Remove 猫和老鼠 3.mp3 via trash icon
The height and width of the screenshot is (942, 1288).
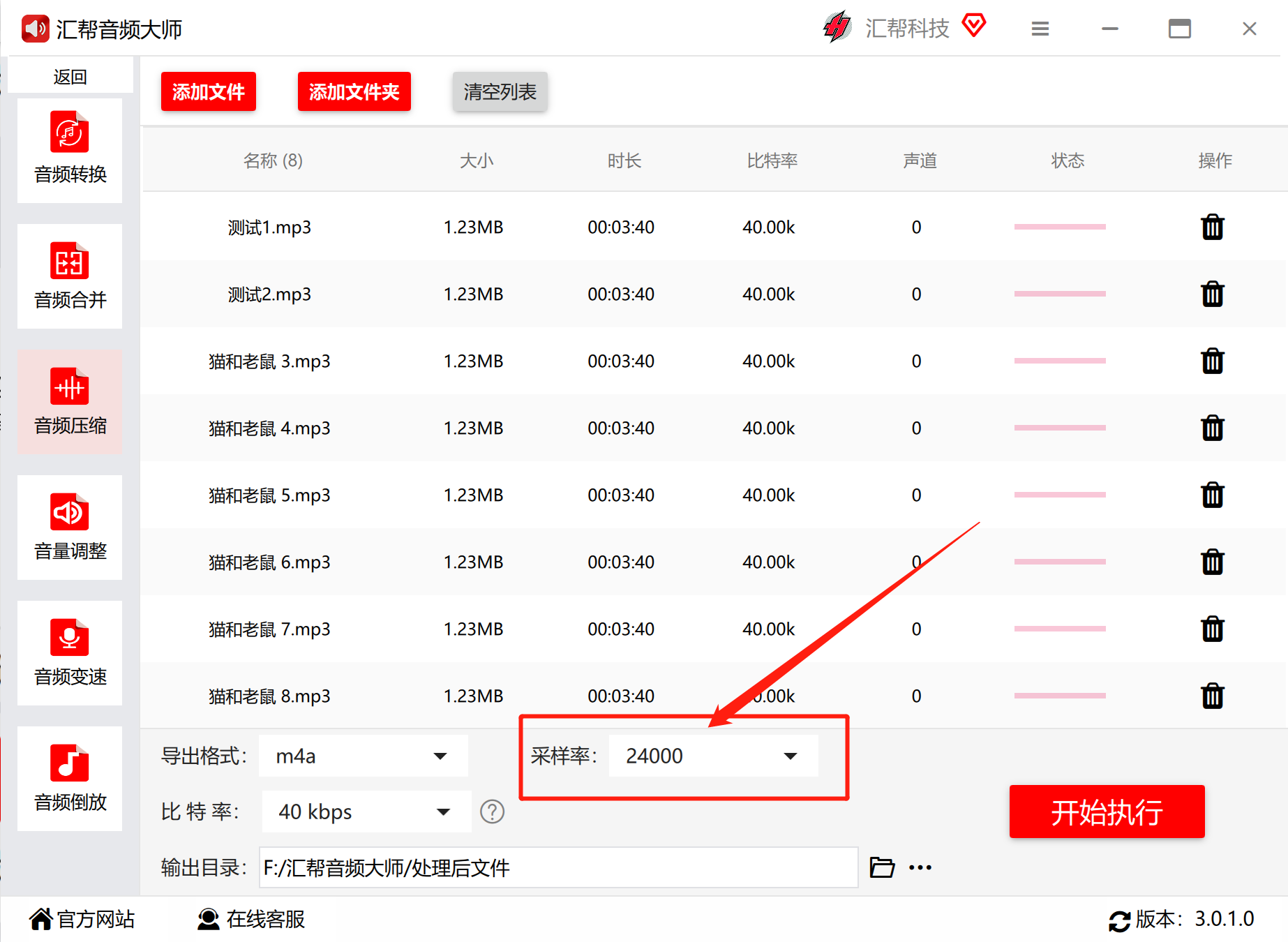point(1213,361)
